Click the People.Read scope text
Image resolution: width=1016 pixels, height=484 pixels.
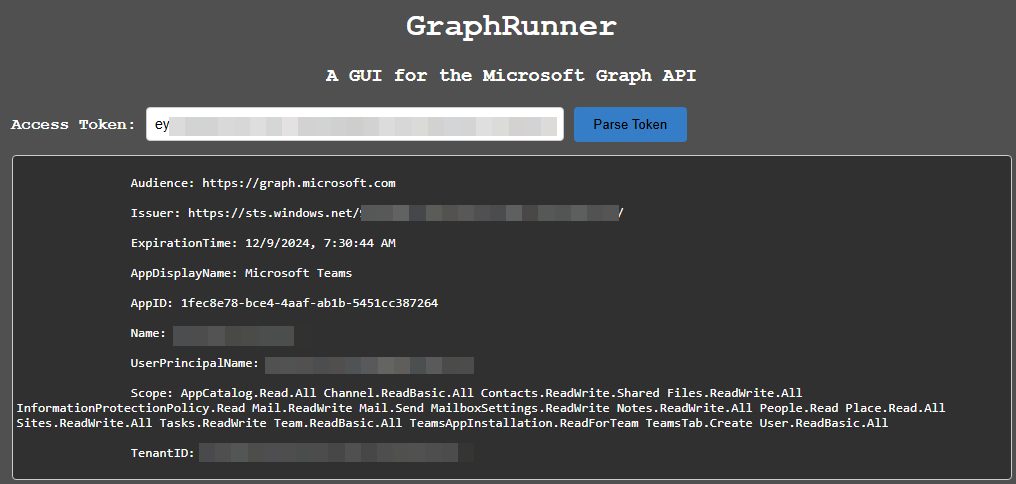coord(799,408)
